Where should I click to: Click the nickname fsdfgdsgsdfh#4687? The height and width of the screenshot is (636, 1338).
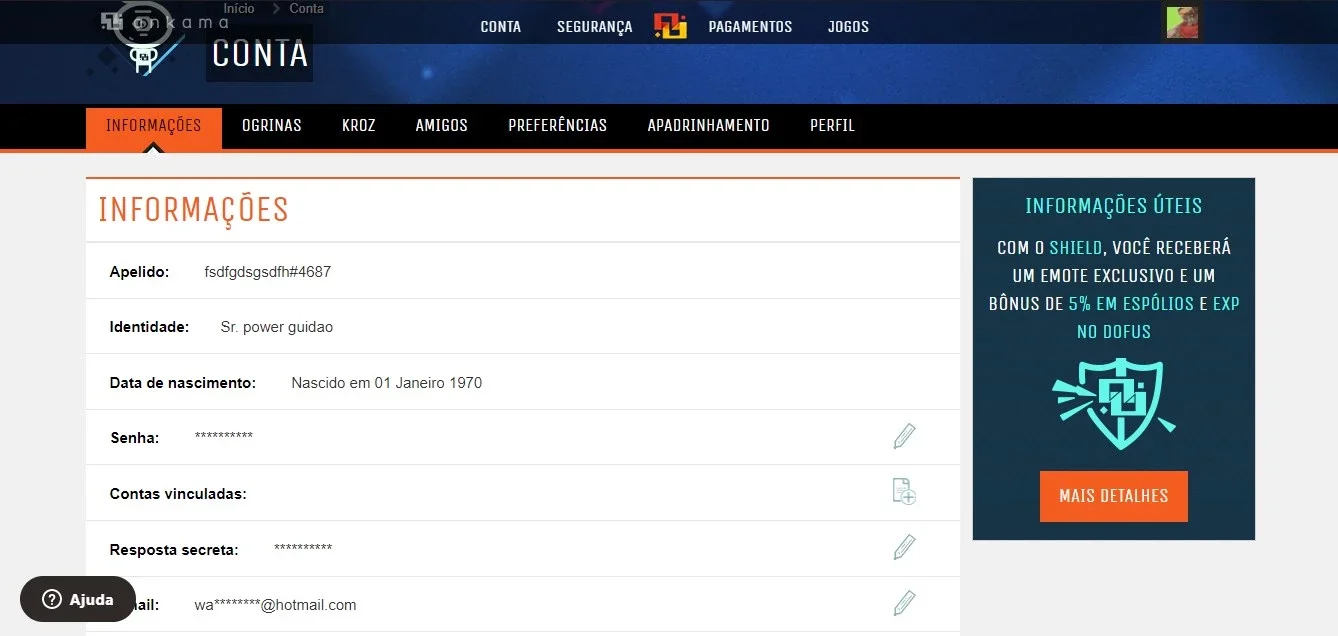coord(268,272)
